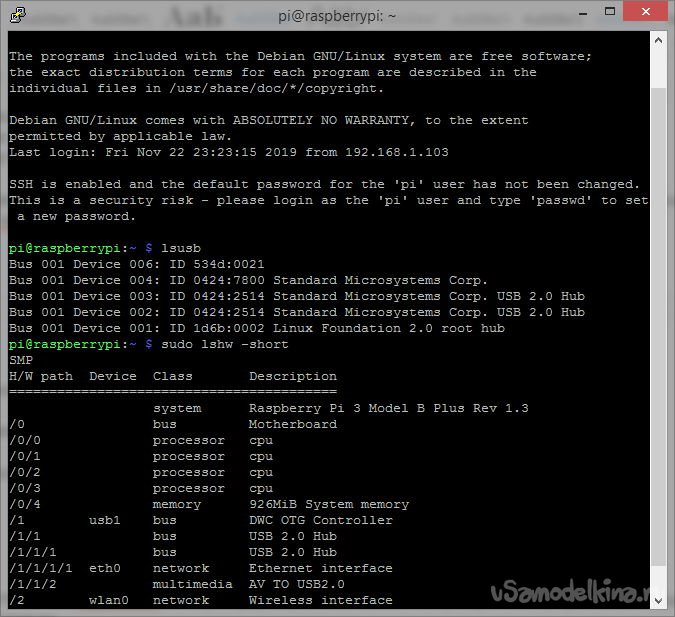This screenshot has height=617, width=675.
Task: Open the PuTTY system menu icon
Action: click(18, 14)
